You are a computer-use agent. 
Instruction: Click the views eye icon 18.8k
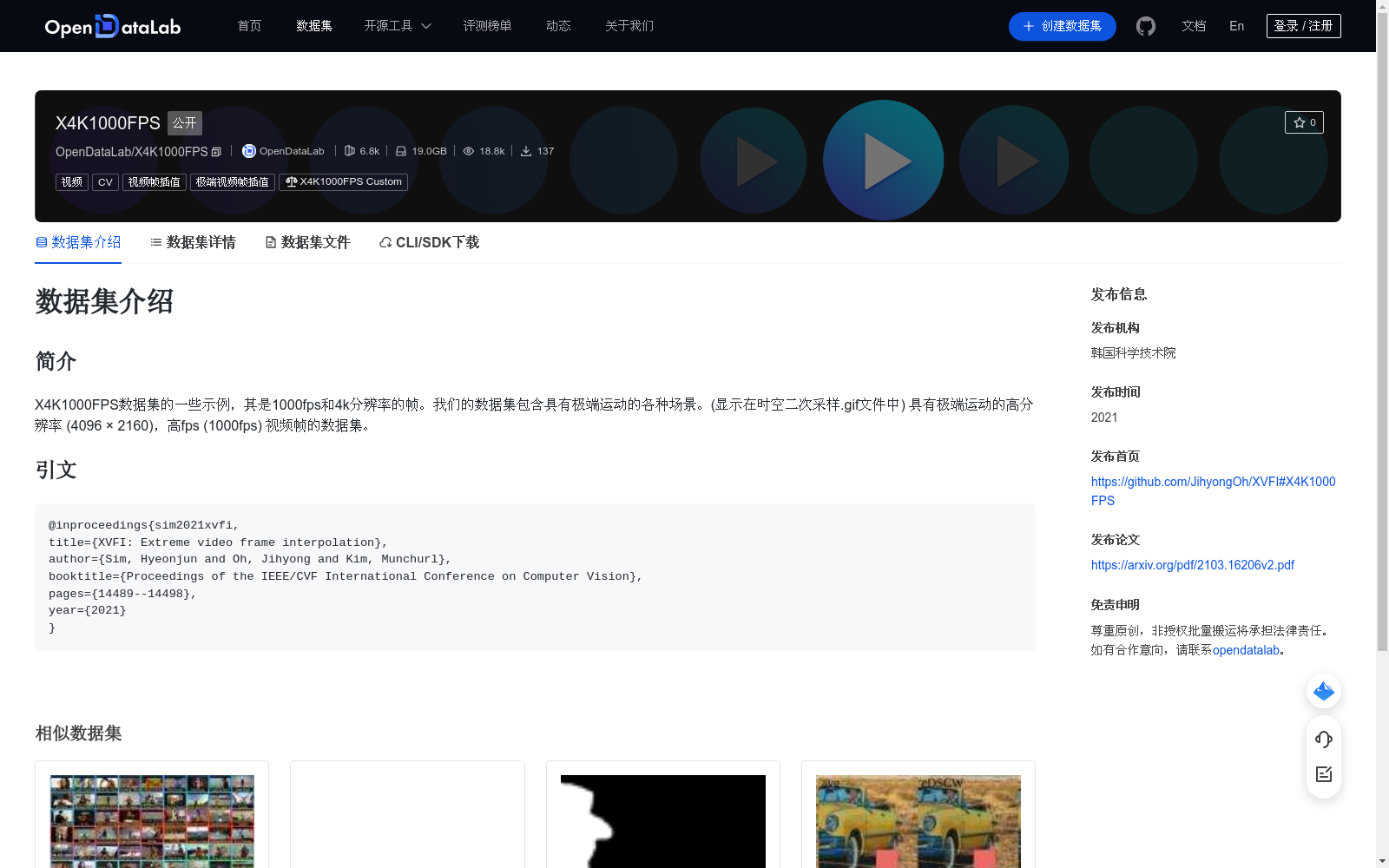point(469,151)
